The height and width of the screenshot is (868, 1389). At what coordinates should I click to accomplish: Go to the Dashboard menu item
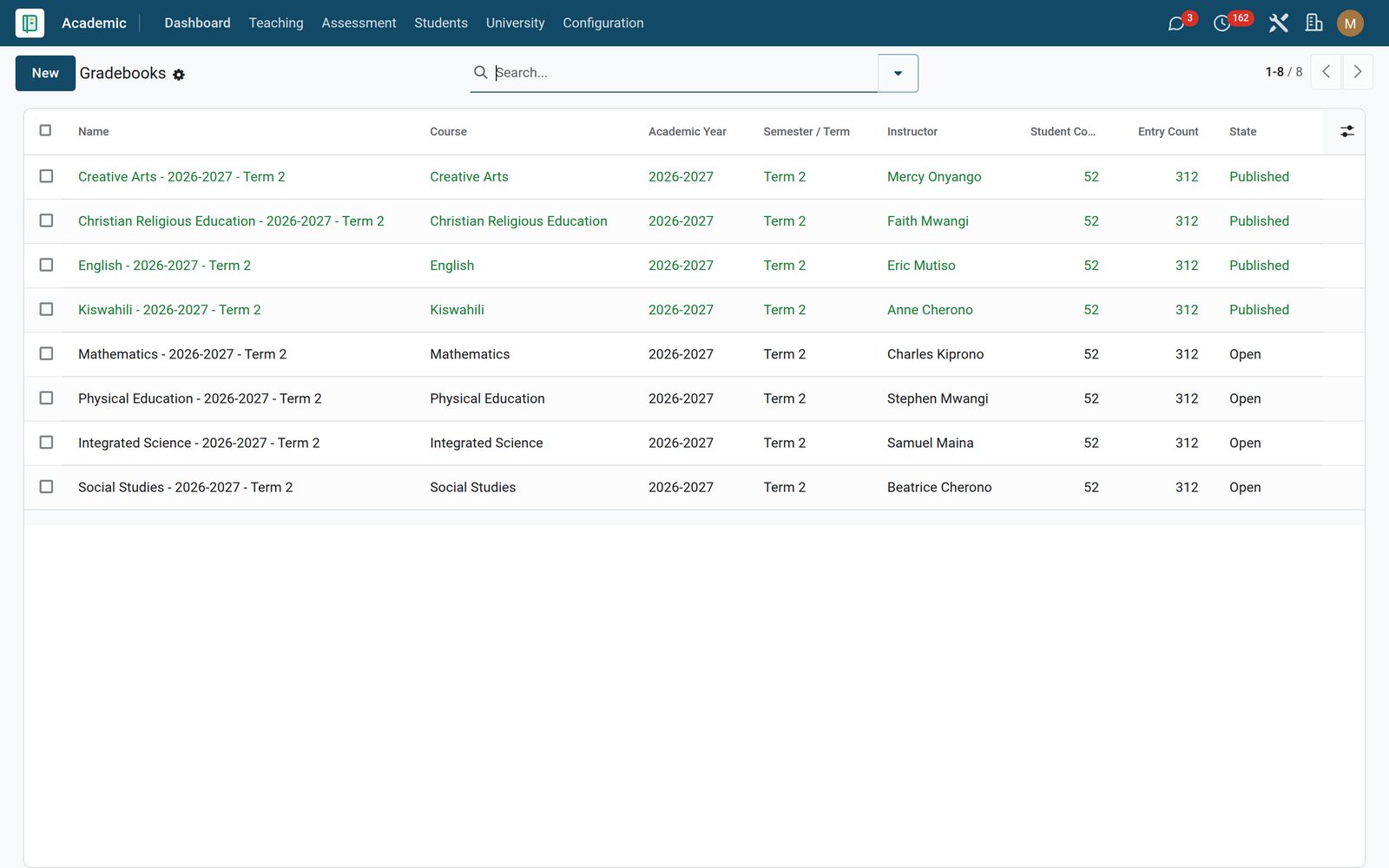coord(197,23)
